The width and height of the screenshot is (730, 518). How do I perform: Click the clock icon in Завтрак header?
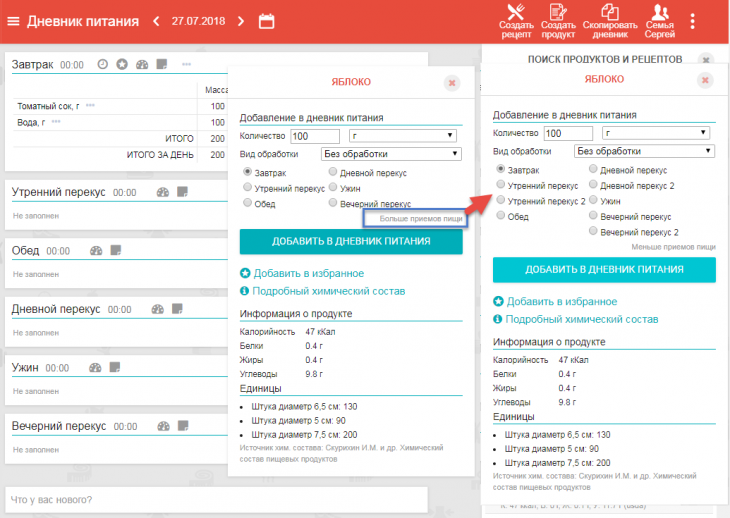point(102,64)
